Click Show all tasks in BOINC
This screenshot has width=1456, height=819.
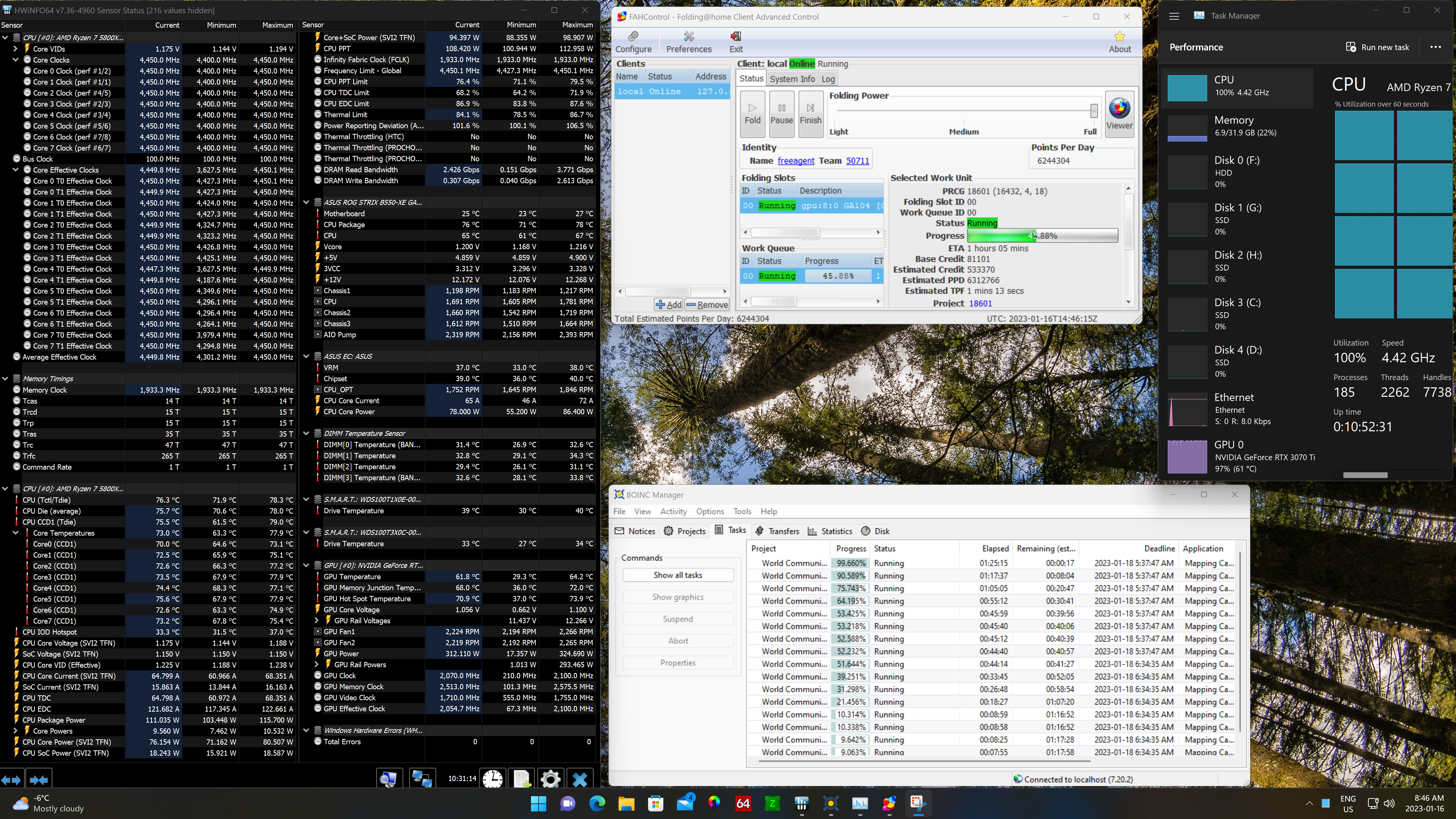pyautogui.click(x=678, y=575)
